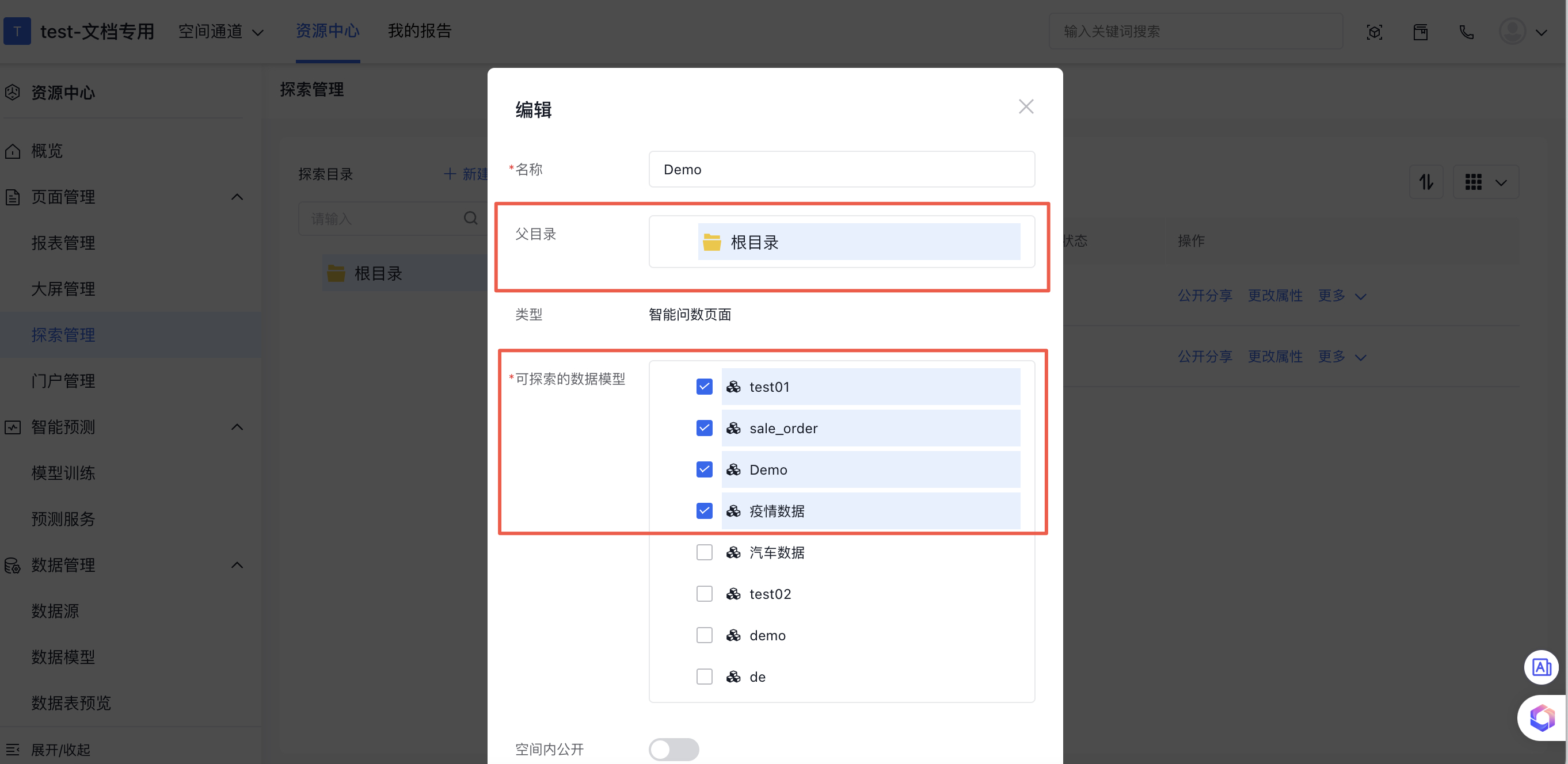Image resolution: width=1568 pixels, height=764 pixels.
Task: Click the 数据管理 database icon
Action: point(13,565)
